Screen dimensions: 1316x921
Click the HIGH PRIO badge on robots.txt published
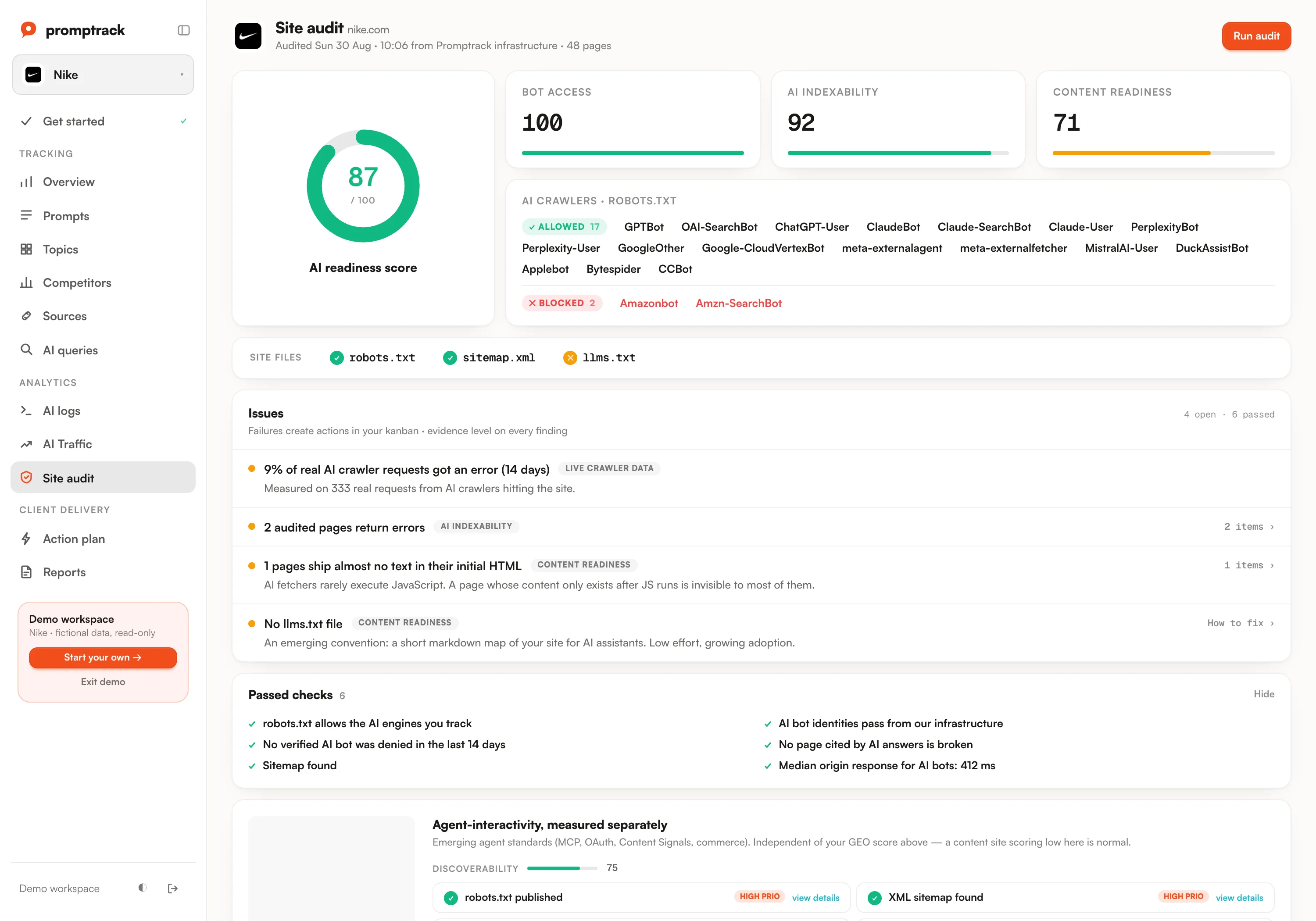coord(759,897)
